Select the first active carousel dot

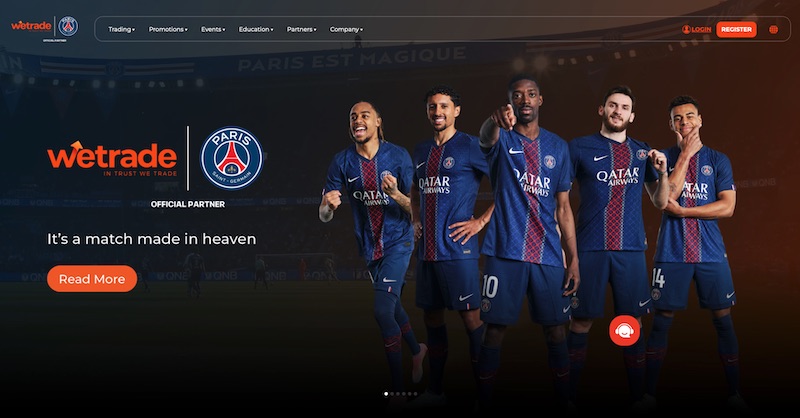386,394
